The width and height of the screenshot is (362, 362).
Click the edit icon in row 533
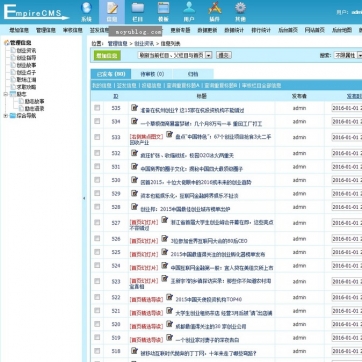point(169,134)
